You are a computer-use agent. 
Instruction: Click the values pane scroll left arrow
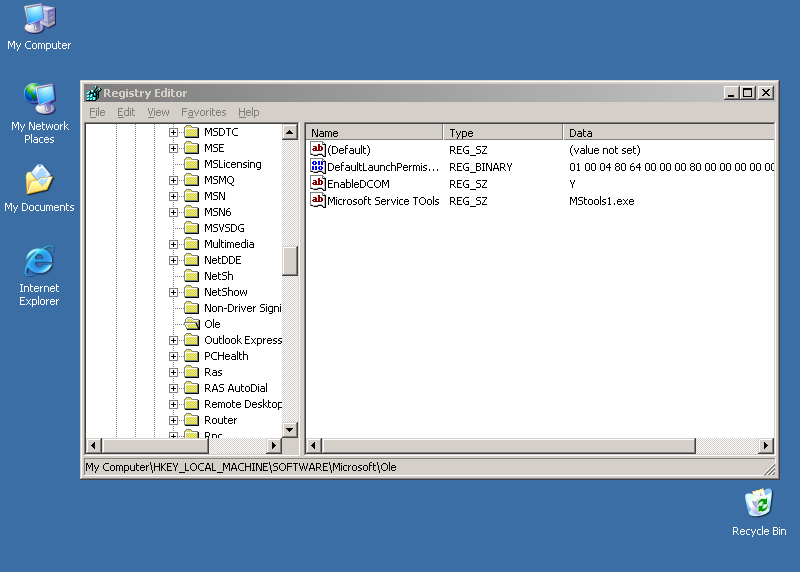(x=314, y=445)
